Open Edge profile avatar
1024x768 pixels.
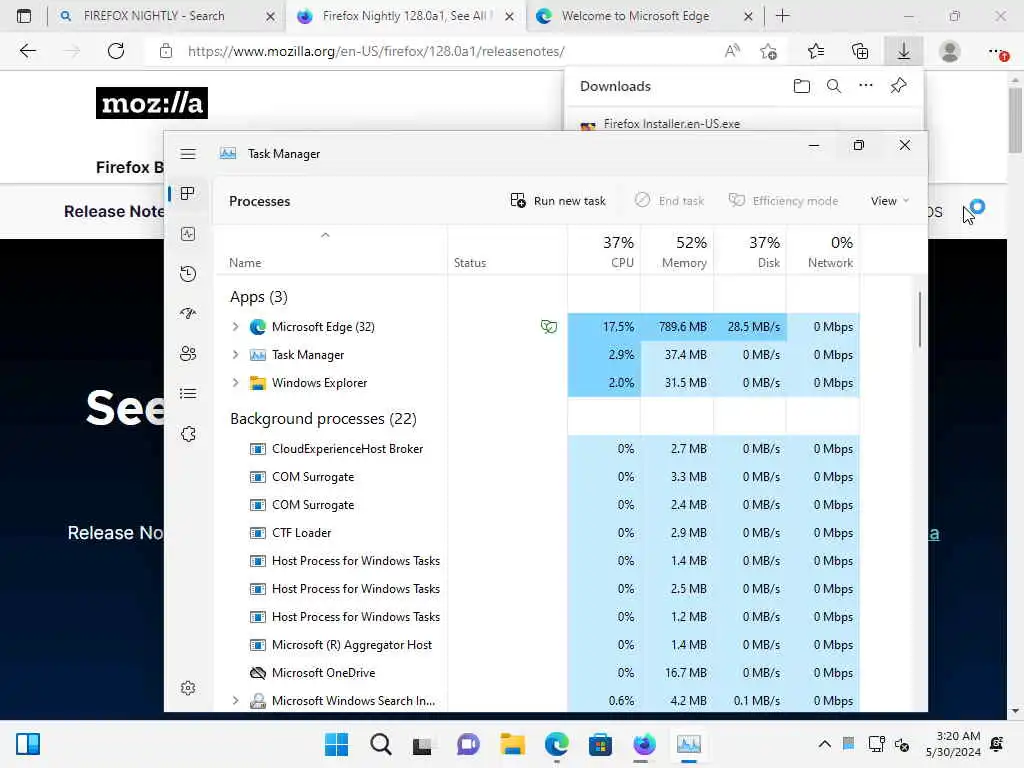950,51
